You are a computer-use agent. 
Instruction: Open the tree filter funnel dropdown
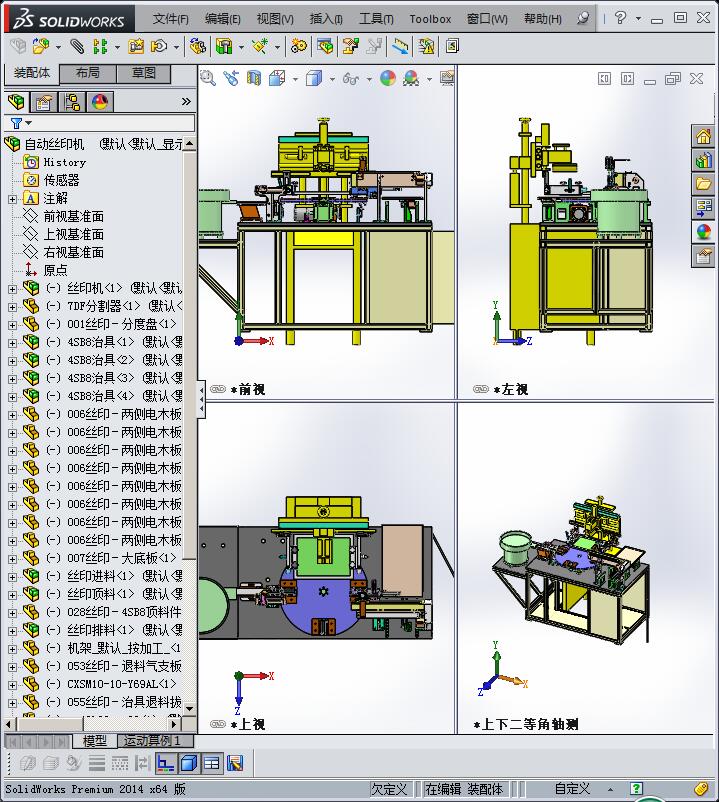coord(20,123)
